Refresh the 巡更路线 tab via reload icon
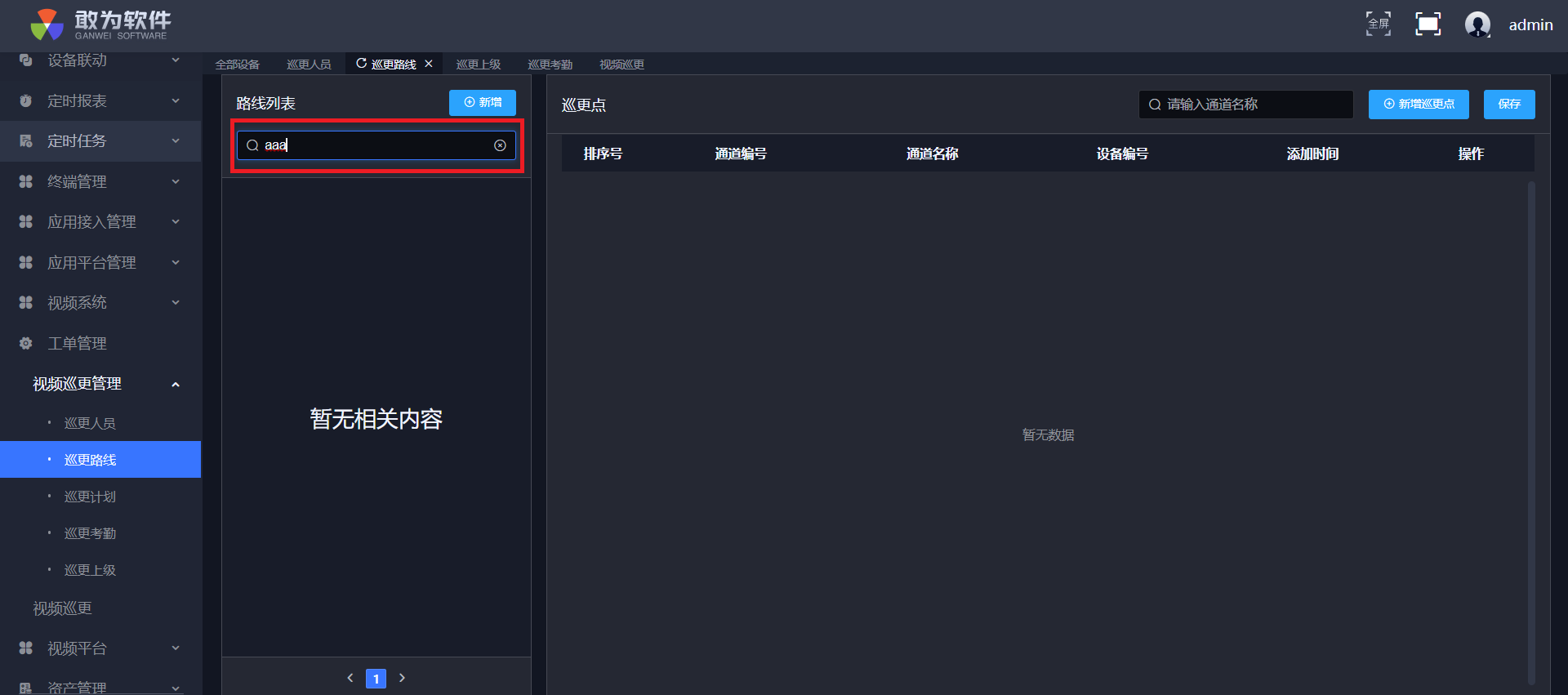 click(361, 64)
